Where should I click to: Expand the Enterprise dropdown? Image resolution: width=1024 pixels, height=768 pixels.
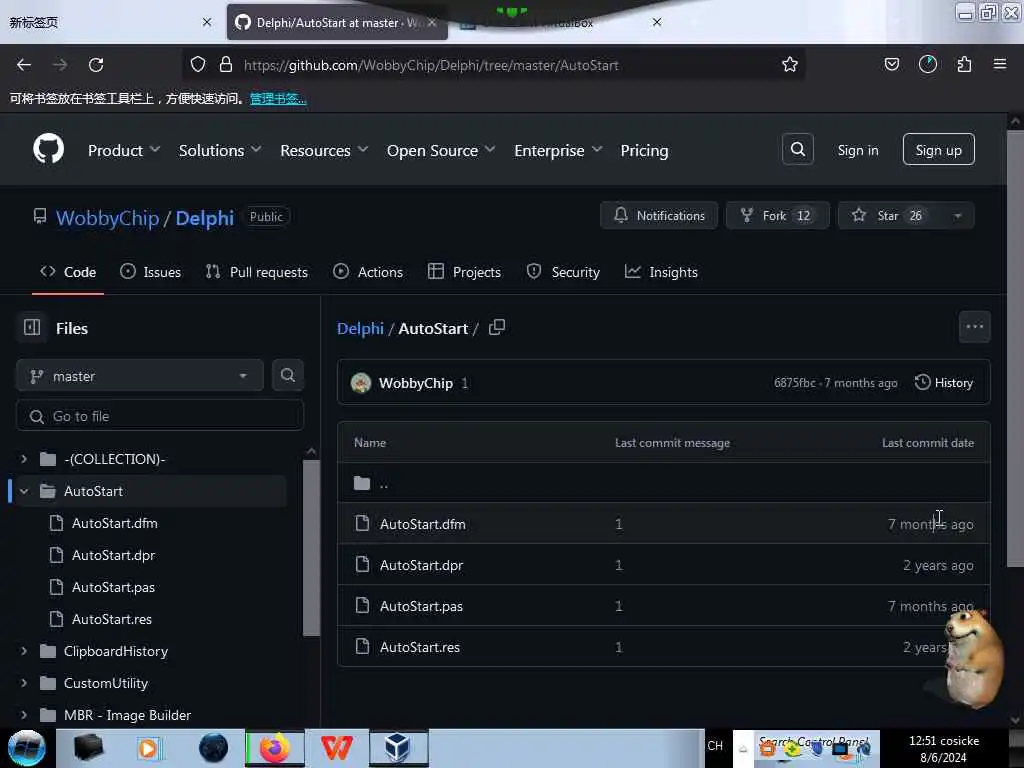[558, 150]
